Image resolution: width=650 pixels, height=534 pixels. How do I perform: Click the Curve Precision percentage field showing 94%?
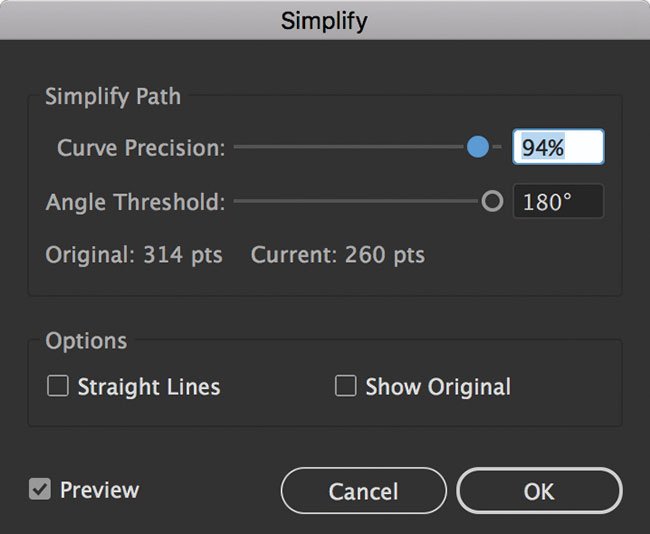coord(558,147)
